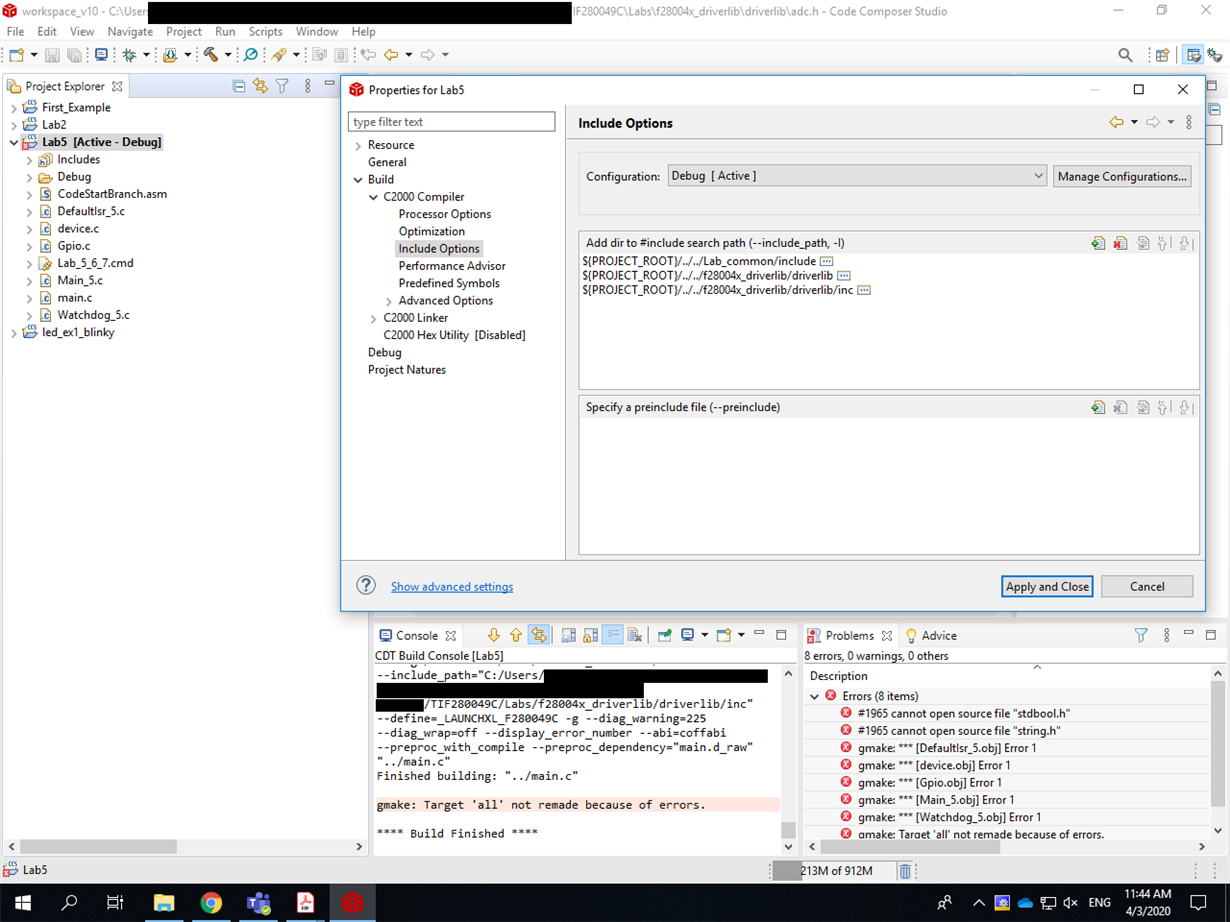Click the Back arrow in Properties dialog
The height and width of the screenshot is (922, 1230).
(x=1116, y=122)
